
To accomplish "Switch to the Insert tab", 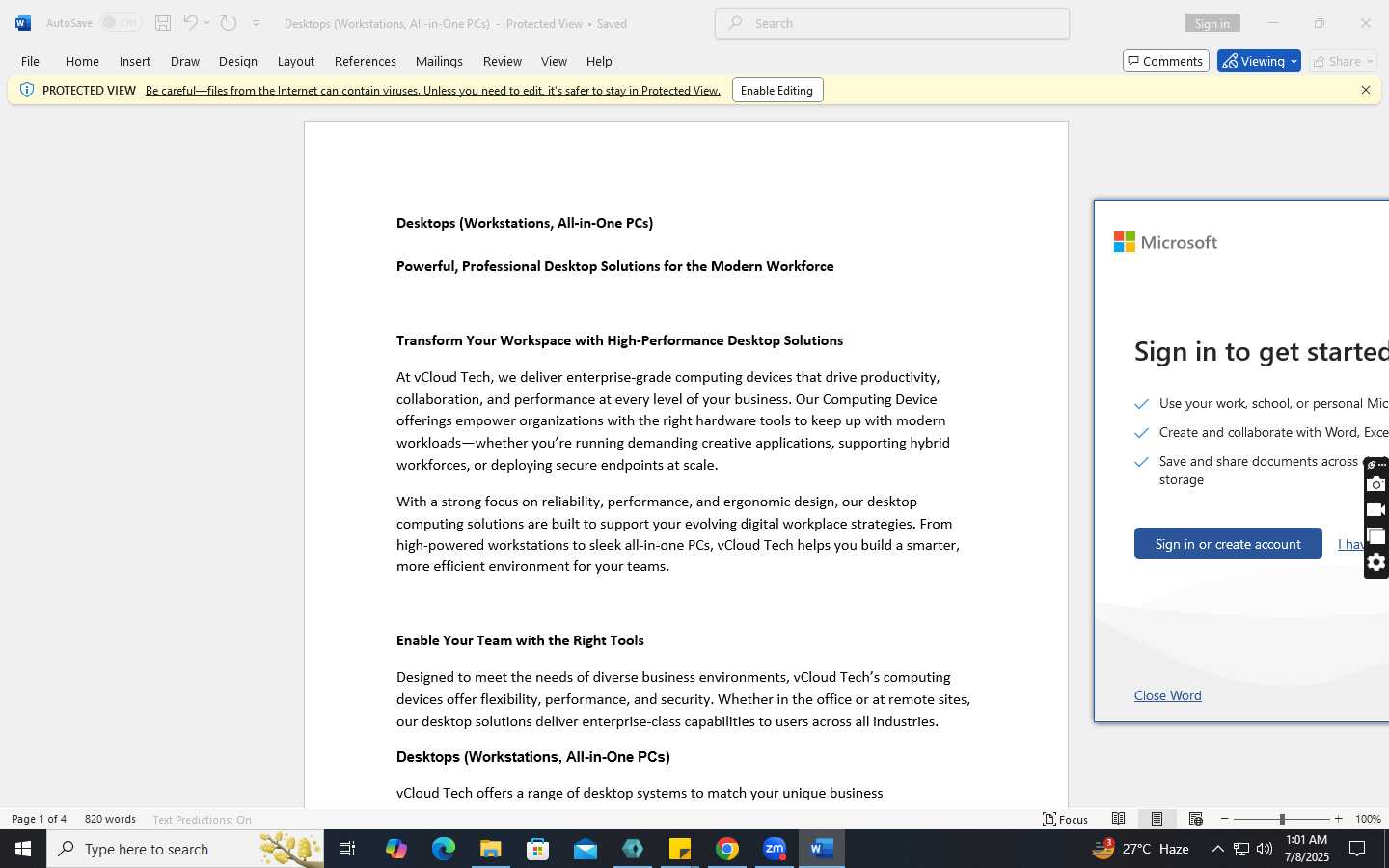I will 135,61.
